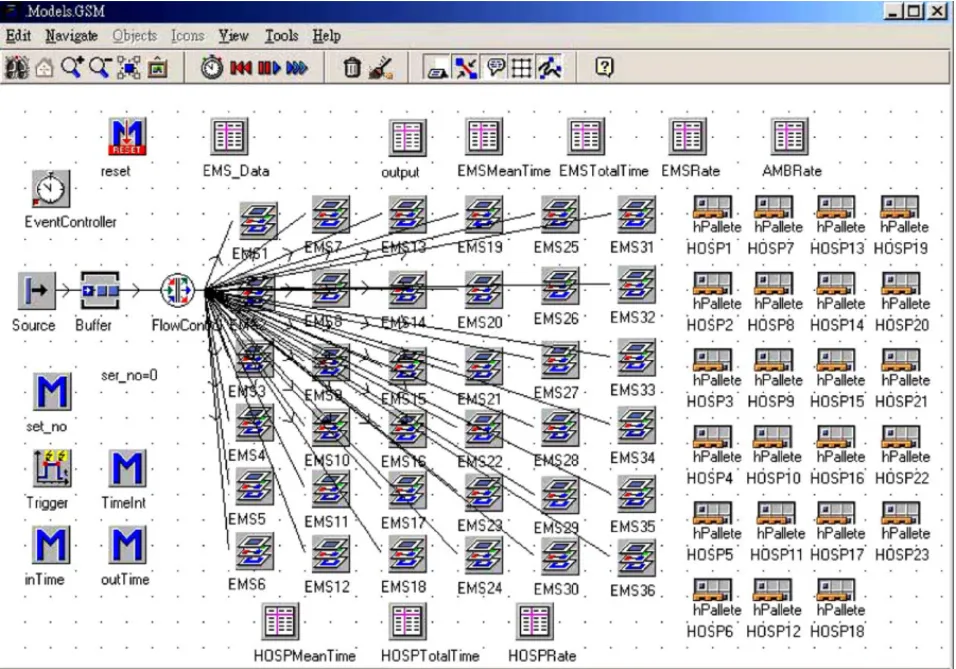Select the TimeInt method icon
956x669 pixels.
(127, 468)
